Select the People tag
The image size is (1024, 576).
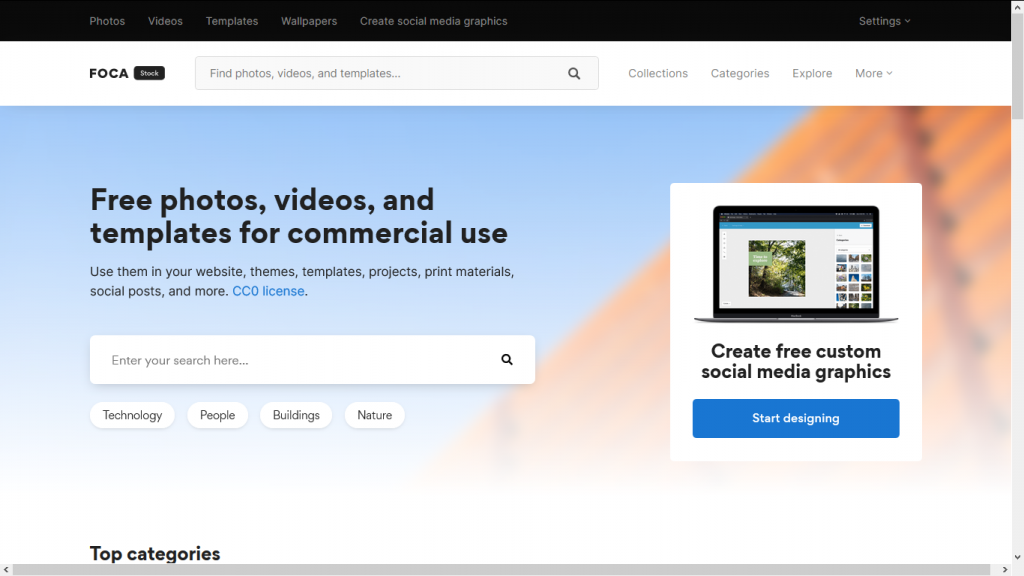click(217, 415)
